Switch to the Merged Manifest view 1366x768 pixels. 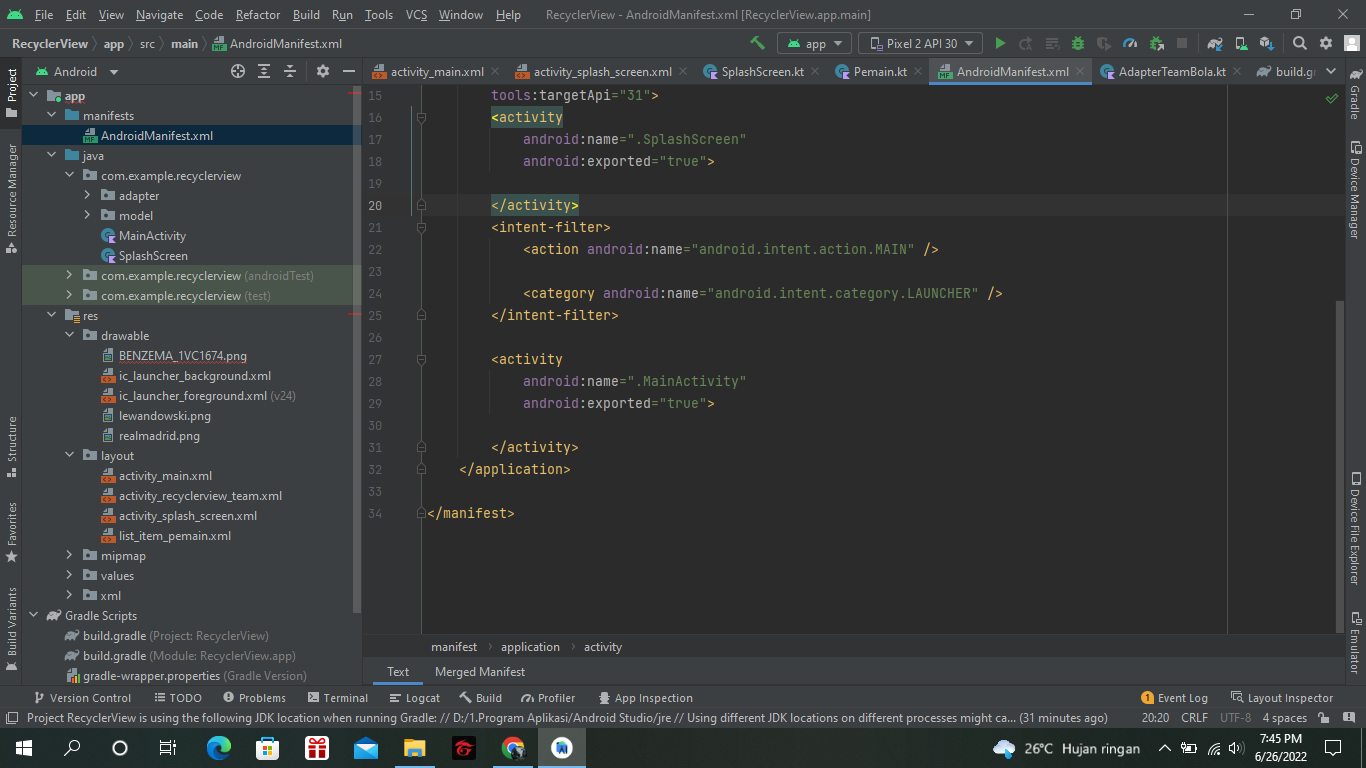[479, 671]
